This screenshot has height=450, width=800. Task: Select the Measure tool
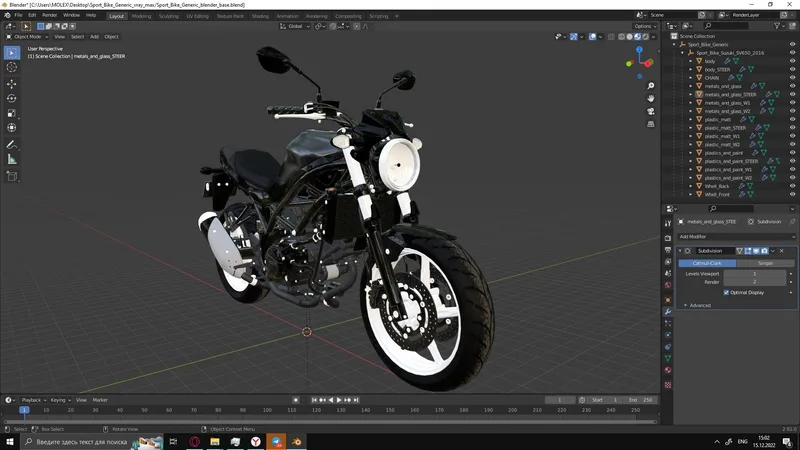tap(12, 160)
